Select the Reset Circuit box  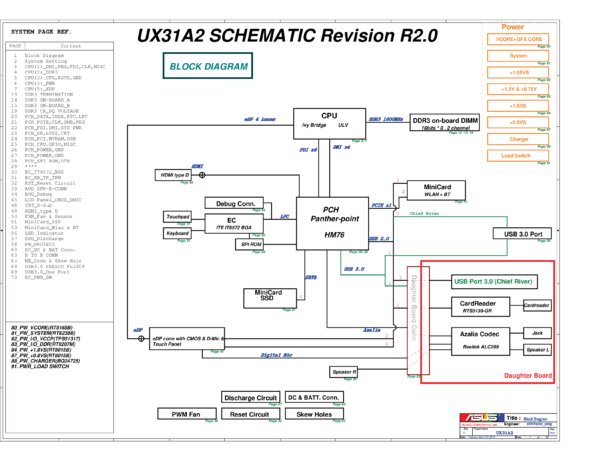251,414
